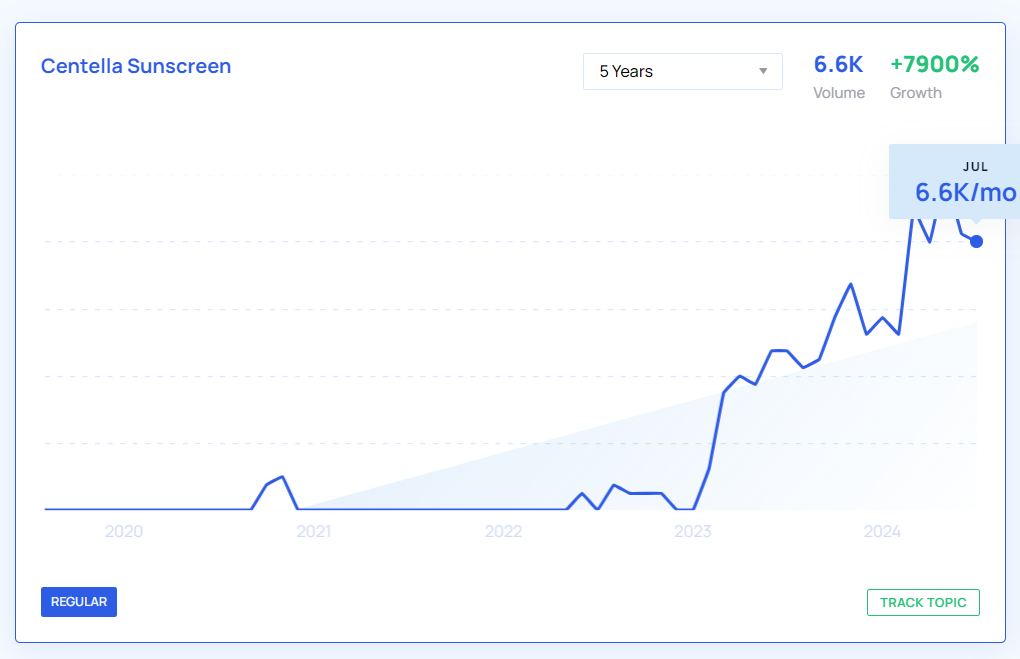This screenshot has height=659, width=1020.
Task: Click the +7900% growth figure
Action: [934, 65]
